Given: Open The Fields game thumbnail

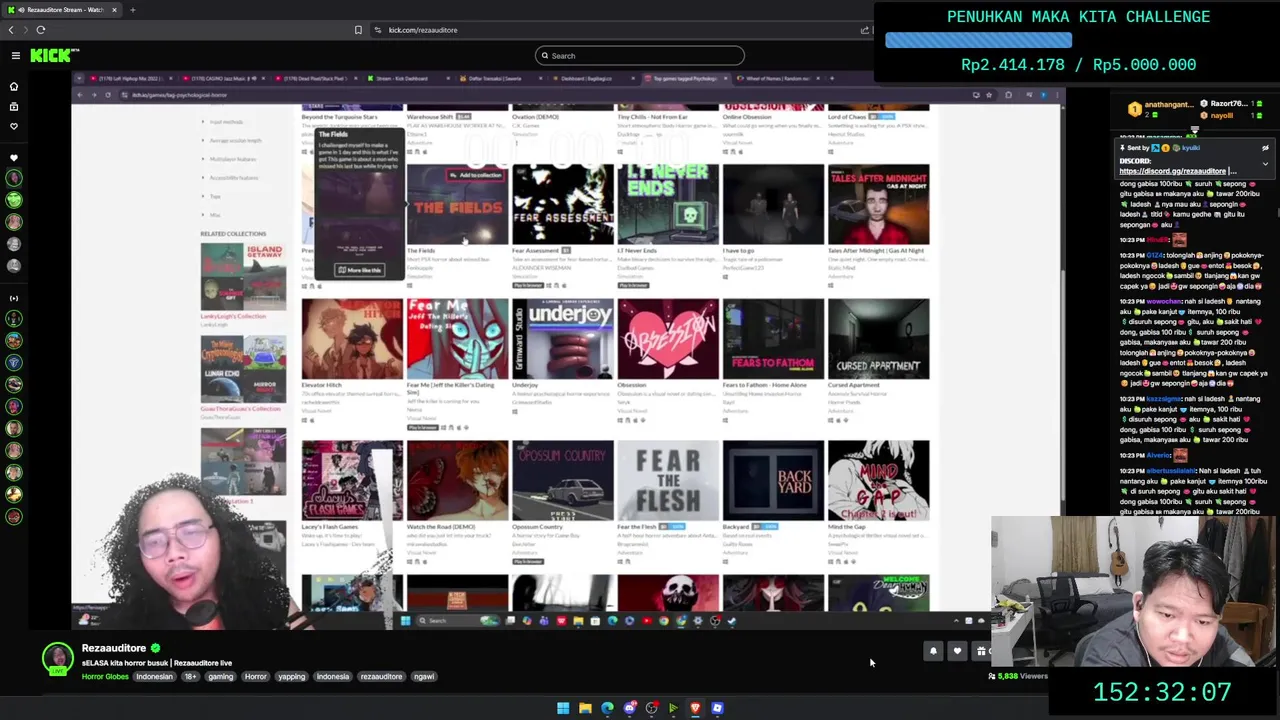Looking at the screenshot, I should click(x=457, y=204).
